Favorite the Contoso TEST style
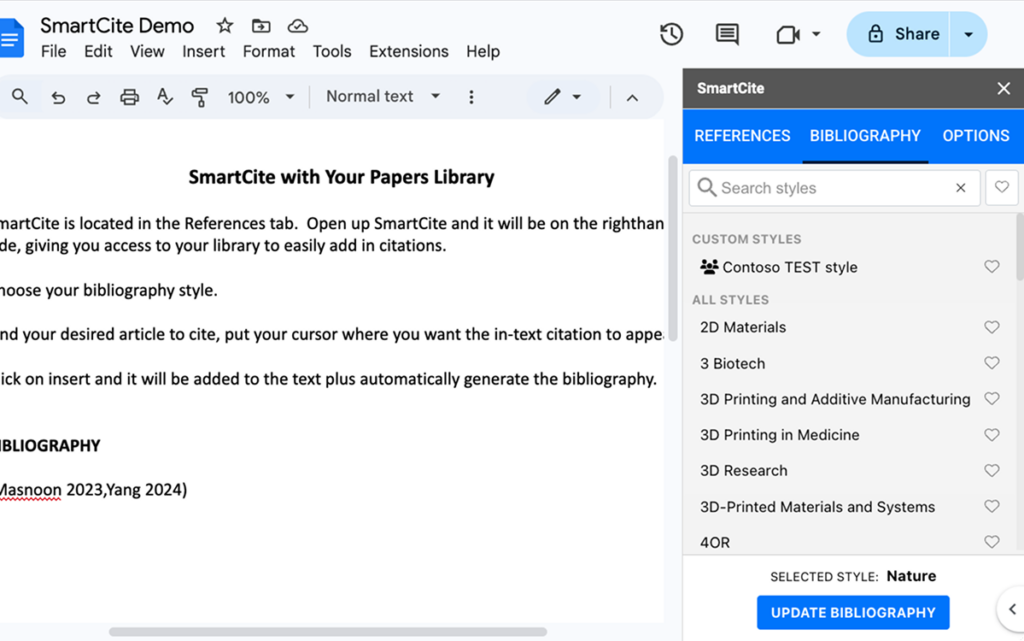This screenshot has width=1024, height=641. coord(991,266)
